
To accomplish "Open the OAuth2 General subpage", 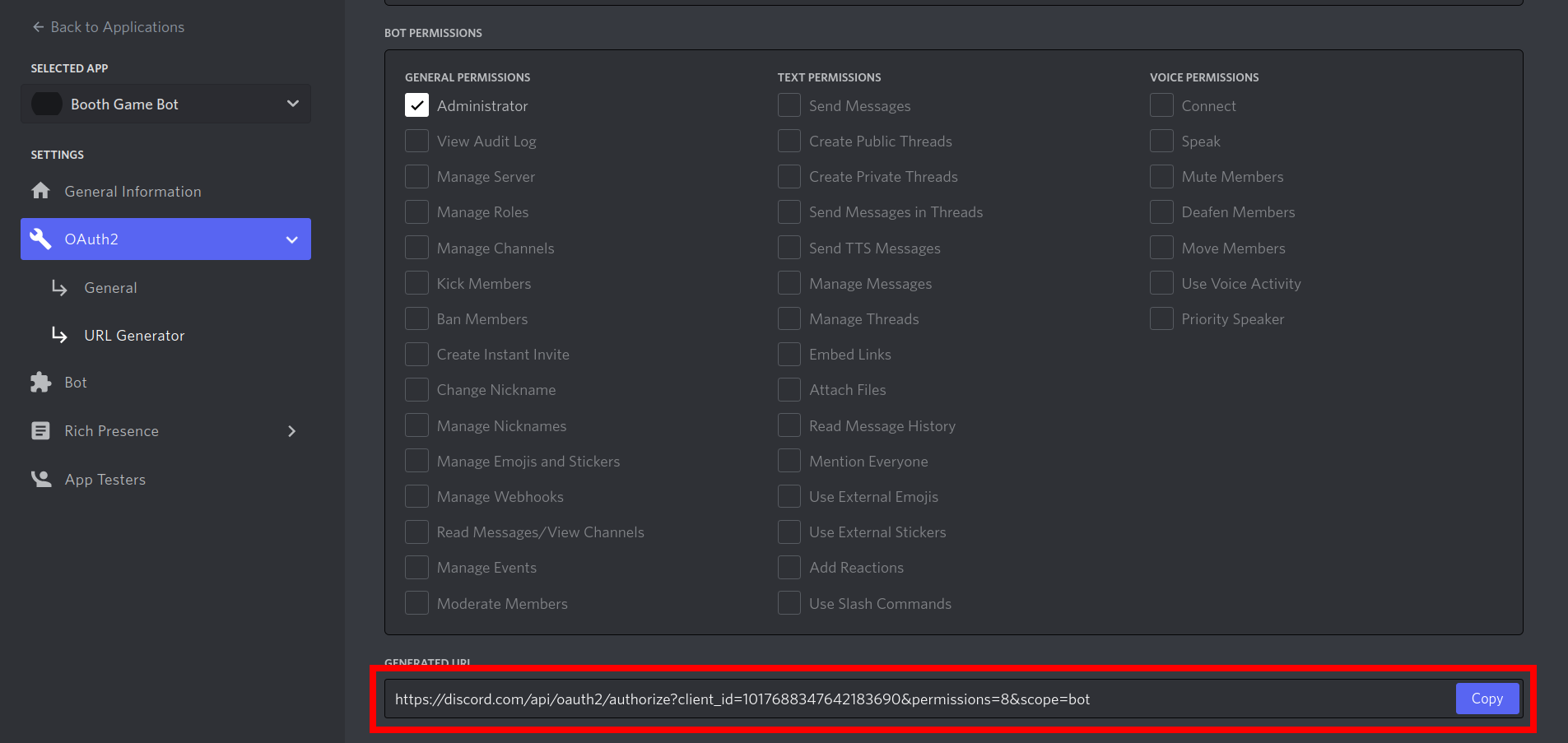I will 110,287.
